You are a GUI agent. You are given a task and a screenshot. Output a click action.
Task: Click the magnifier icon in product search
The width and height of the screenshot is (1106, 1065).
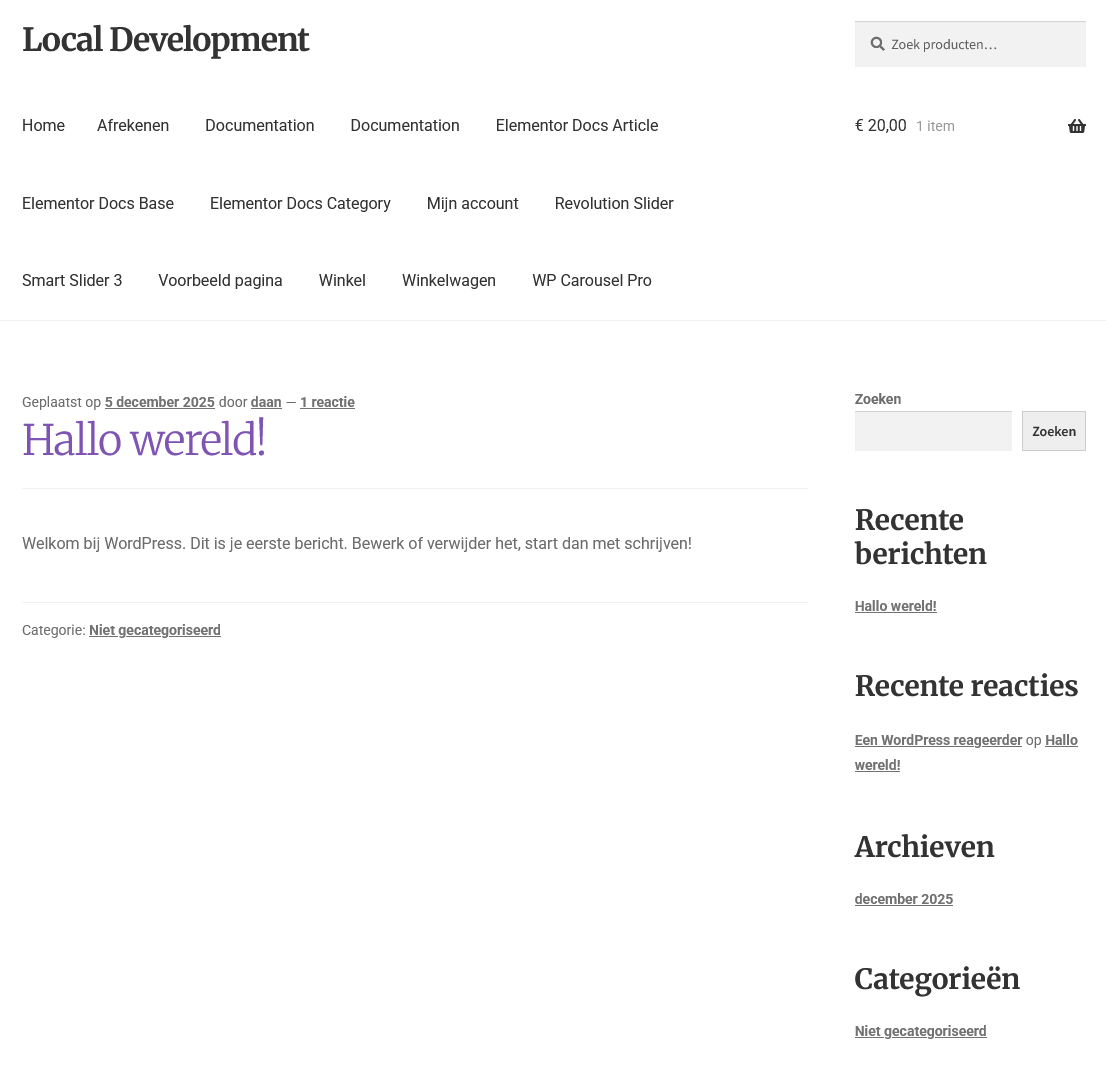click(x=877, y=44)
